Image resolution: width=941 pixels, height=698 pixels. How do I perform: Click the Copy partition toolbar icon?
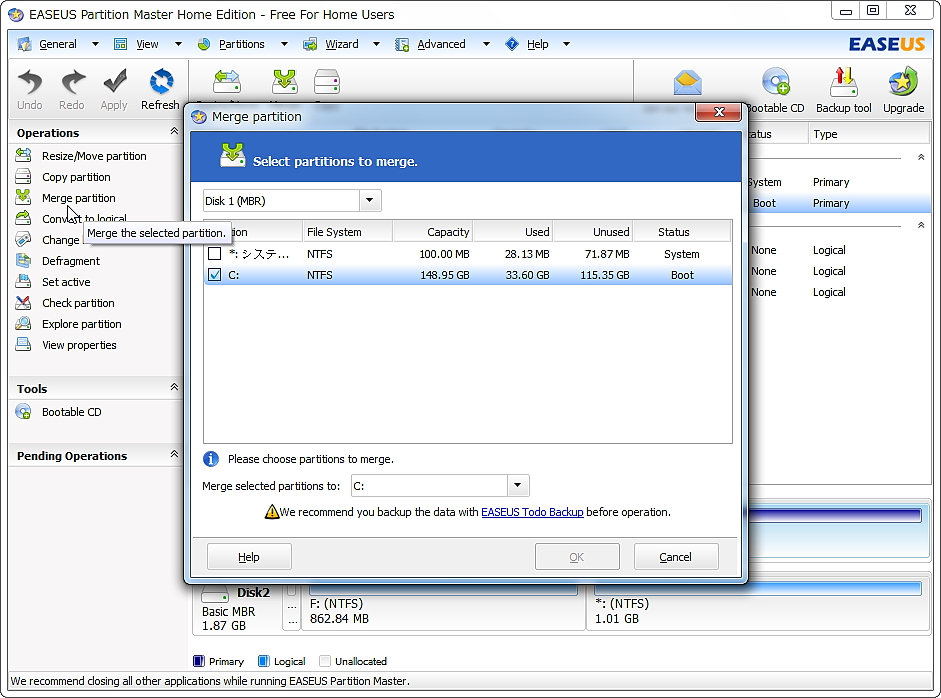[x=327, y=82]
